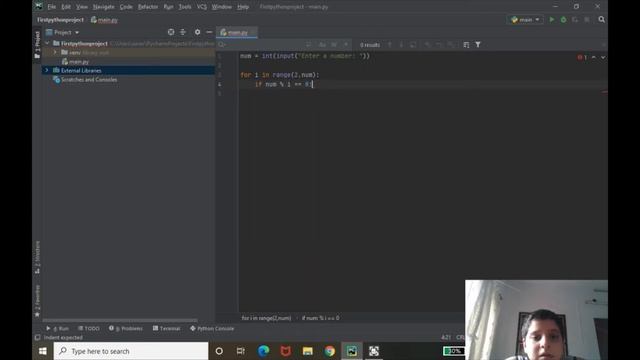Open the Refactor menu
The image size is (640, 360).
[x=148, y=7]
